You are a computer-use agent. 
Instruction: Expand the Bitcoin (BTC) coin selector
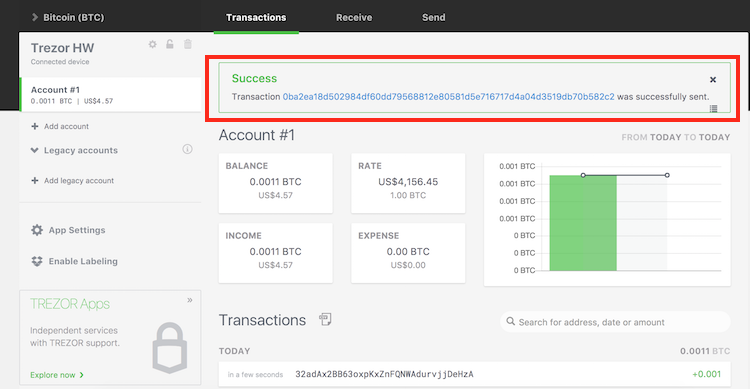click(x=68, y=17)
